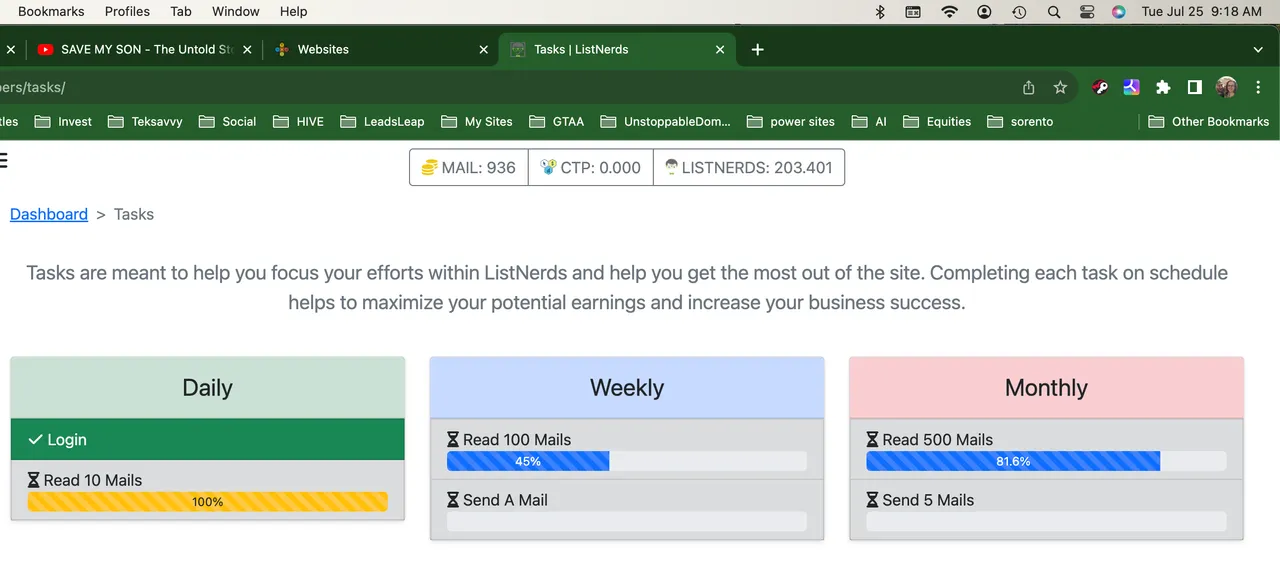This screenshot has height=564, width=1280.
Task: Click the Siri icon in menu bar
Action: pyautogui.click(x=1119, y=12)
